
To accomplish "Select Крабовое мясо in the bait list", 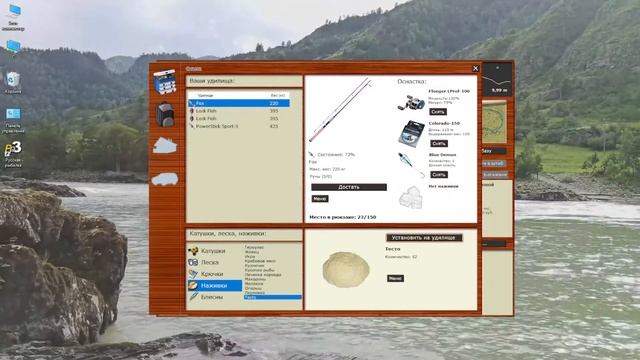I will (260, 261).
